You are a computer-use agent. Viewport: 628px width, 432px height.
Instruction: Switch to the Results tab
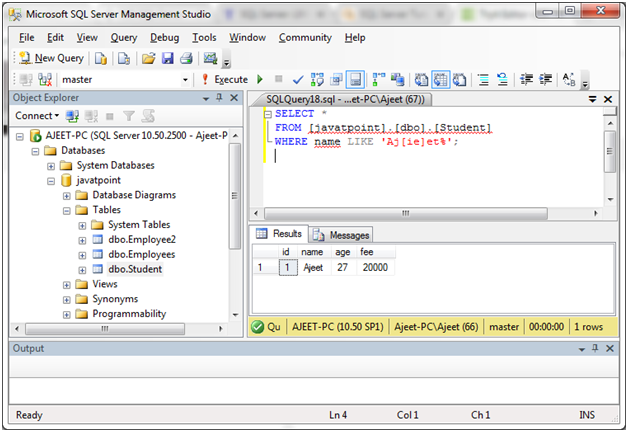280,233
